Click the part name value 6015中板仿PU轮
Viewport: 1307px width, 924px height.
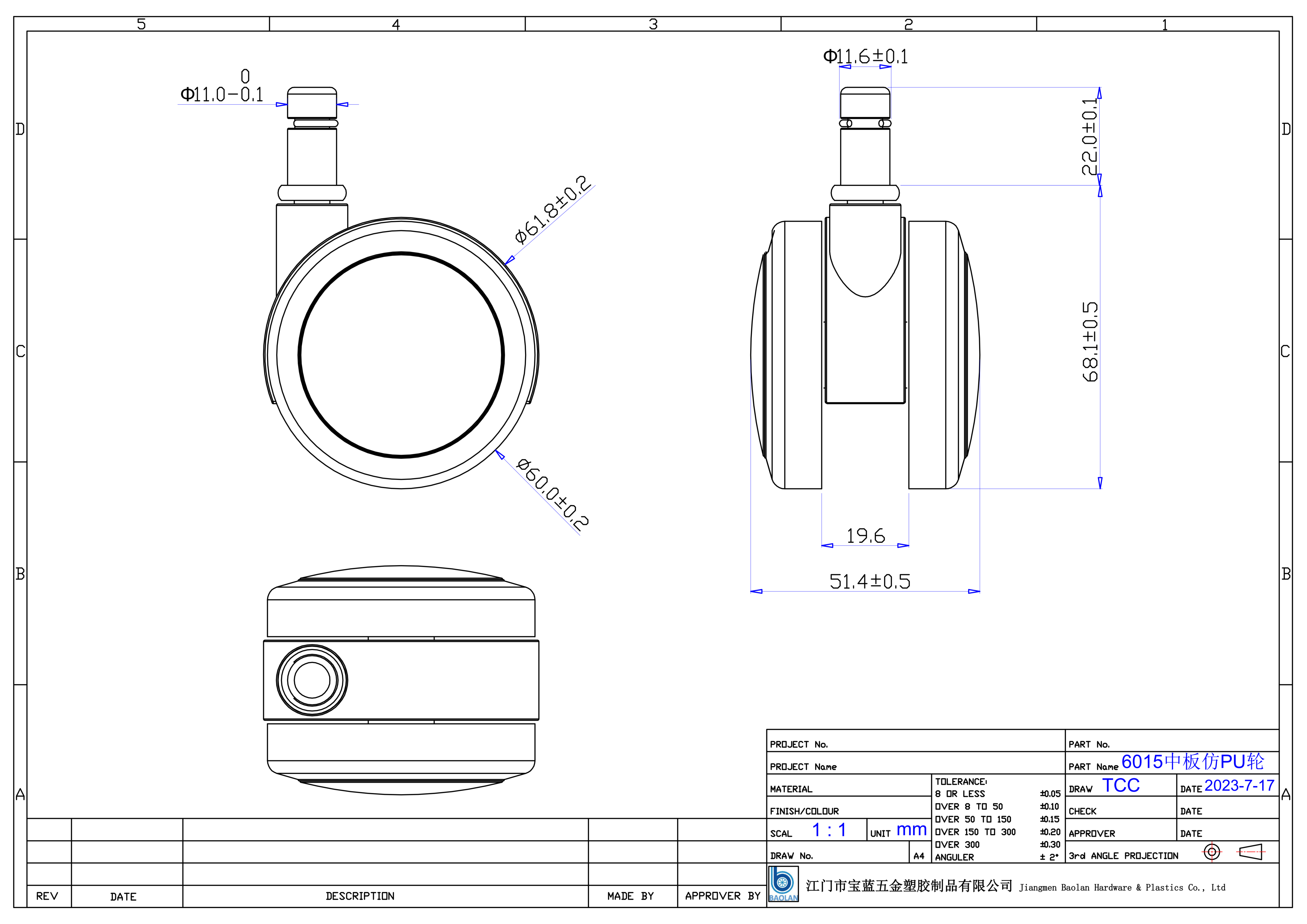point(1193,761)
